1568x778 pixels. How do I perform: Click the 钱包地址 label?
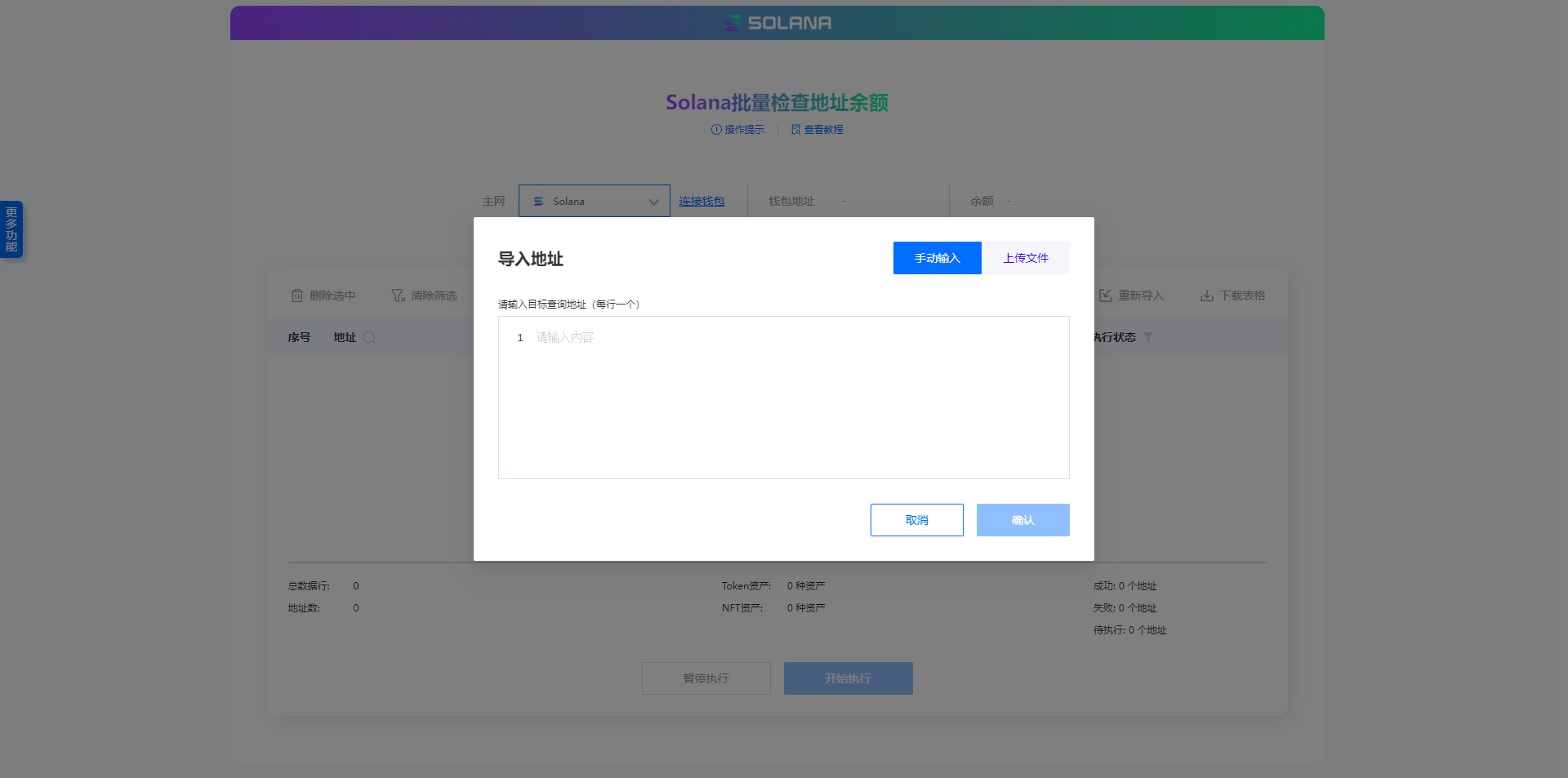click(791, 201)
